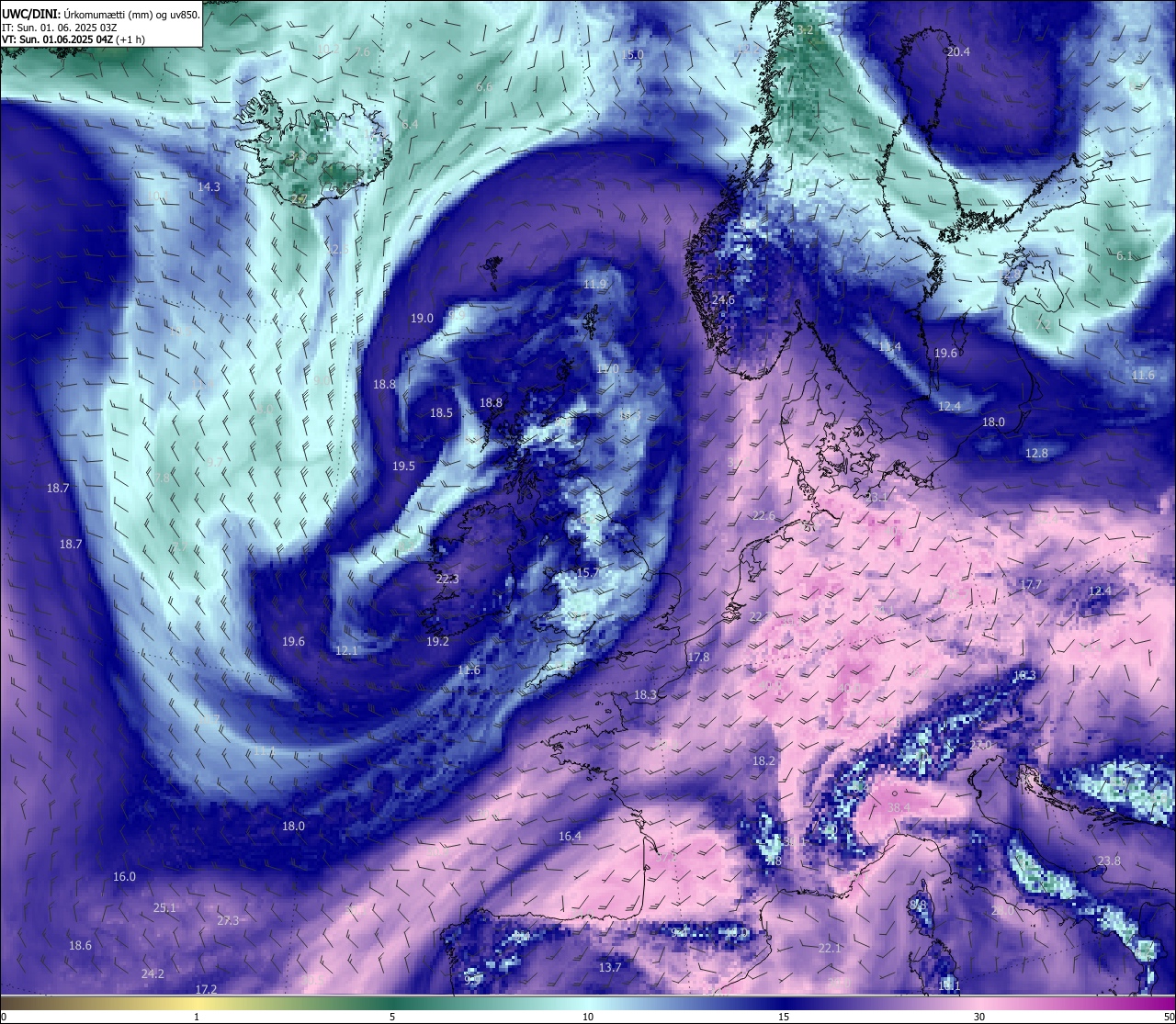This screenshot has height=1024, width=1176.
Task: Click the 24.6 value on Norway's coast
Action: tap(723, 300)
